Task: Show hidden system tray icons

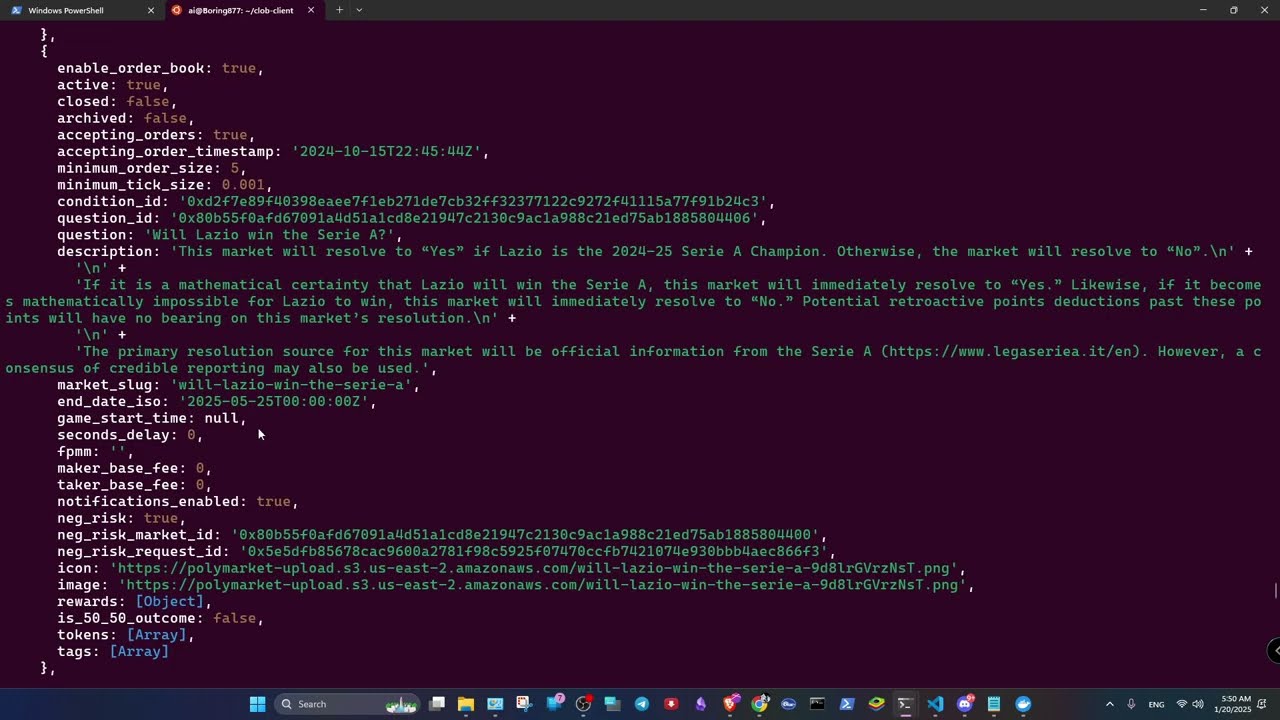Action: [1109, 704]
